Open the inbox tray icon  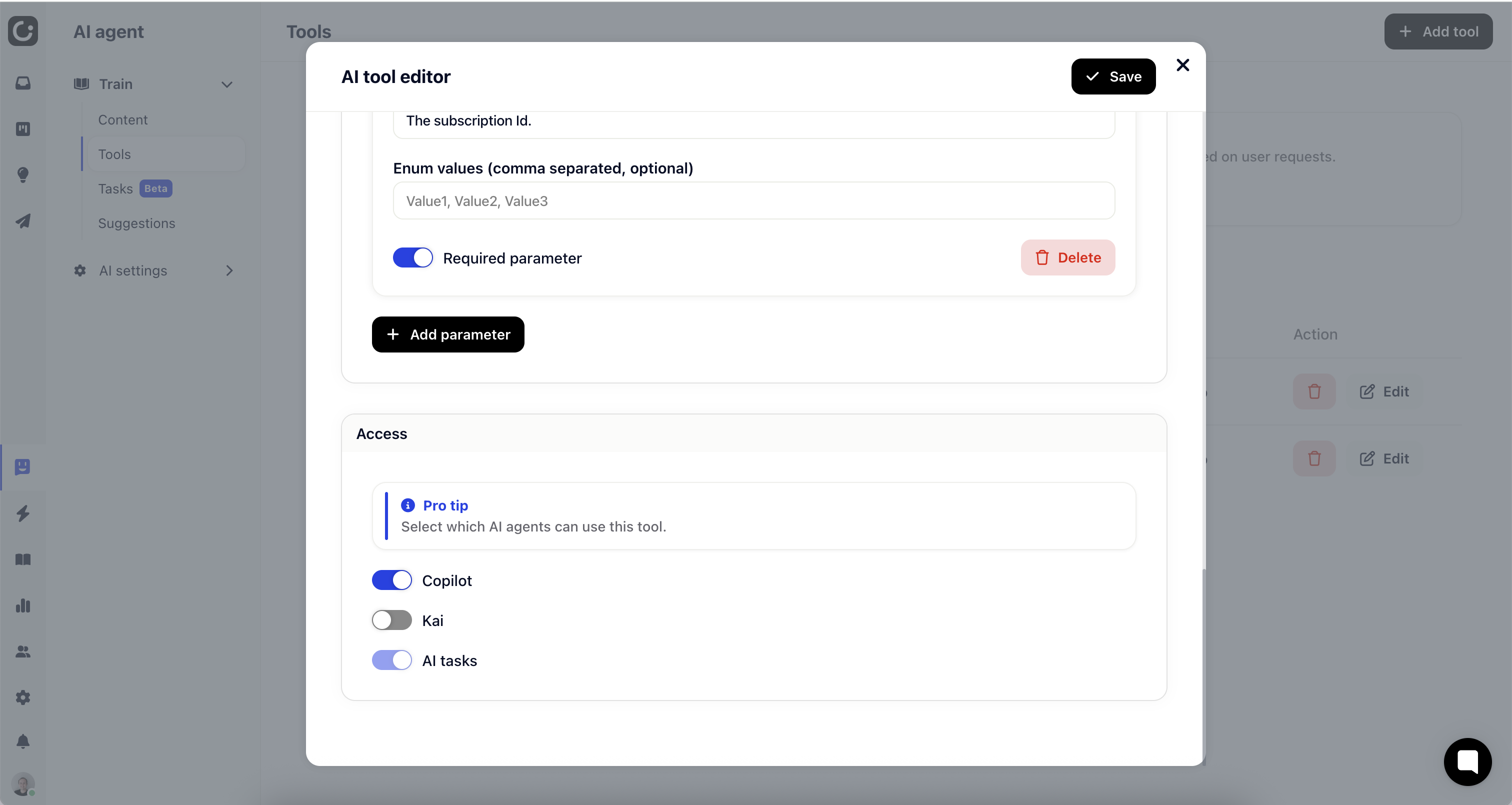point(23,83)
